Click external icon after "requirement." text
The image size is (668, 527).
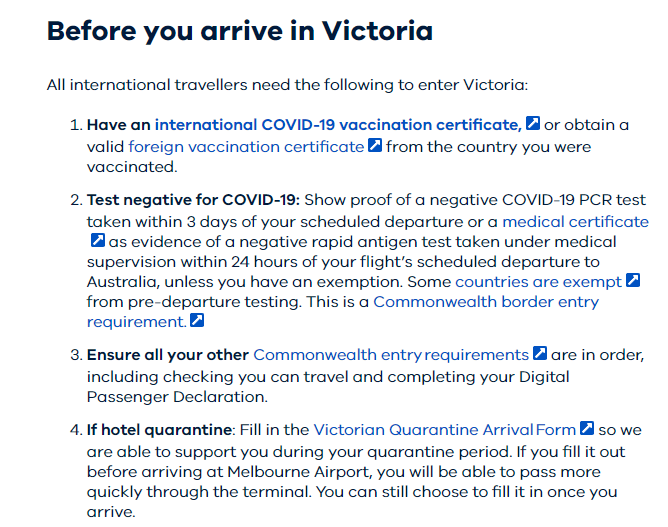[x=197, y=320]
